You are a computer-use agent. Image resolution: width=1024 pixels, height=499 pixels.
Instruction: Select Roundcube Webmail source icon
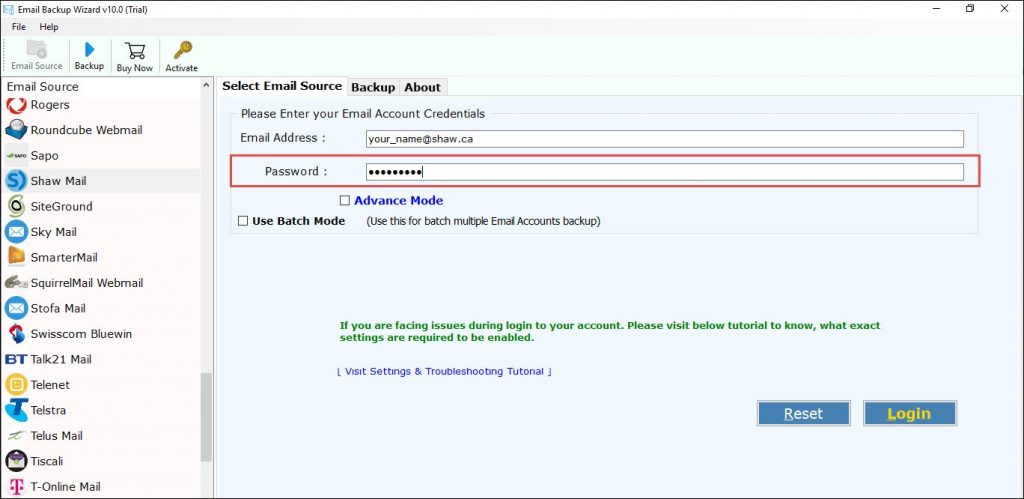tap(16, 130)
